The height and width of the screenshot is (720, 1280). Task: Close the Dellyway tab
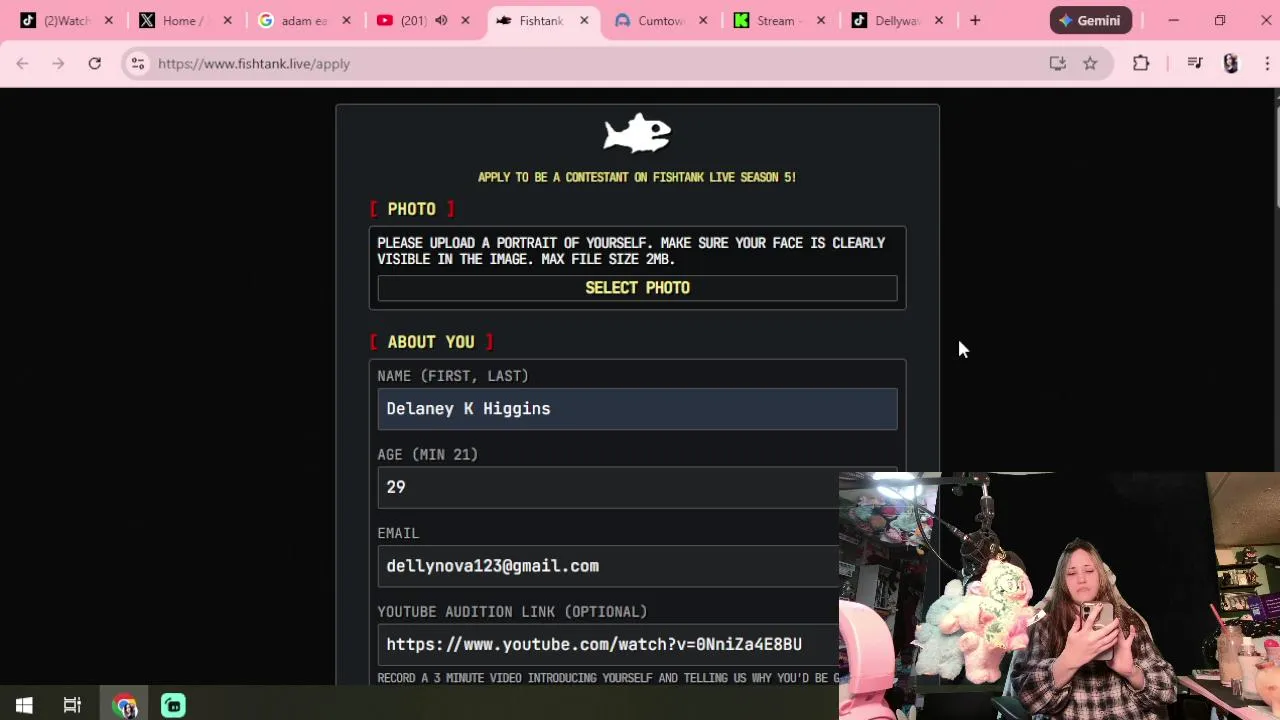(x=939, y=20)
